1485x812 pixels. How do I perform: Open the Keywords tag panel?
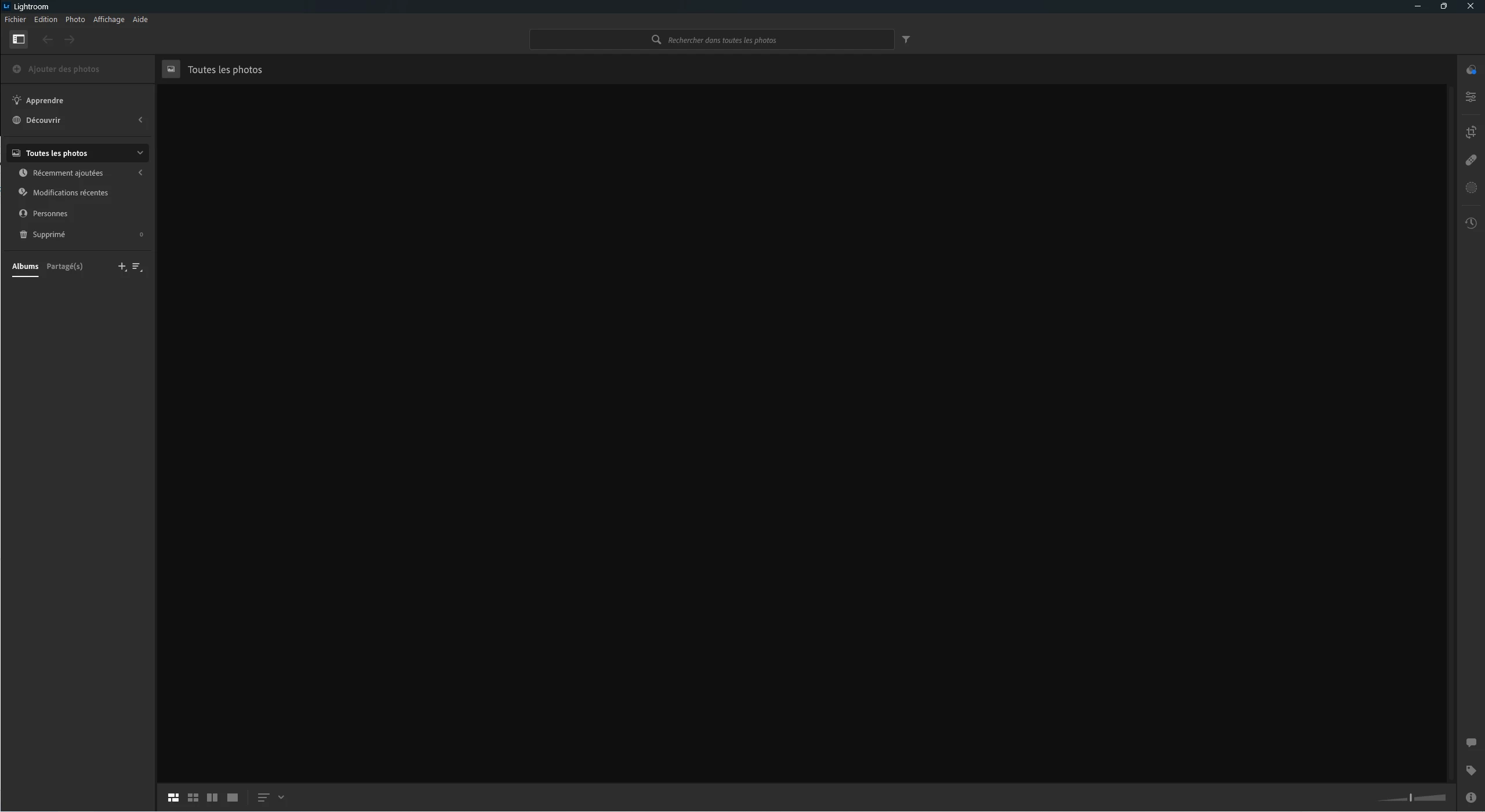[1471, 770]
